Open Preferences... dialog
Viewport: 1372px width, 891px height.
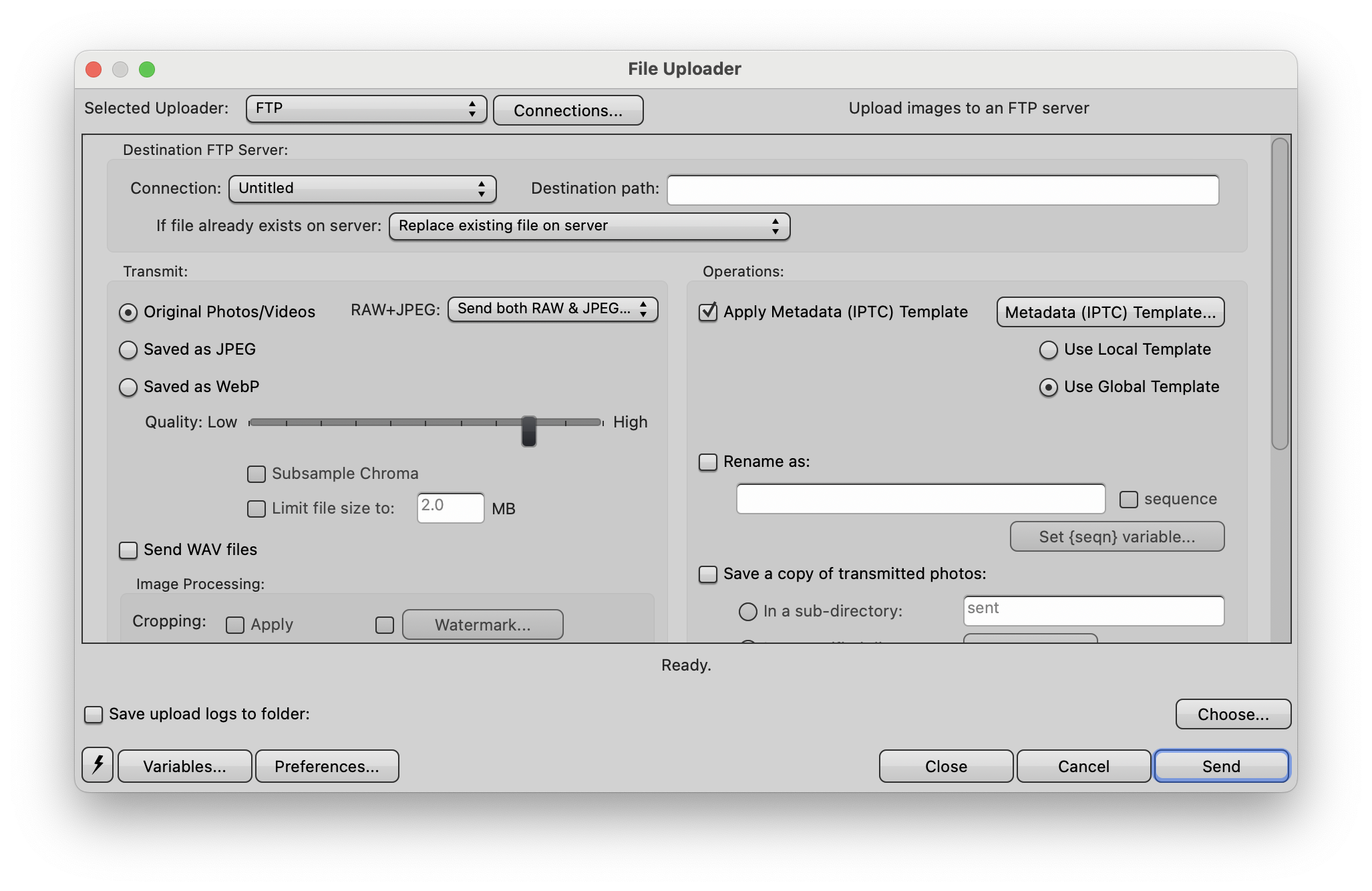pos(327,766)
